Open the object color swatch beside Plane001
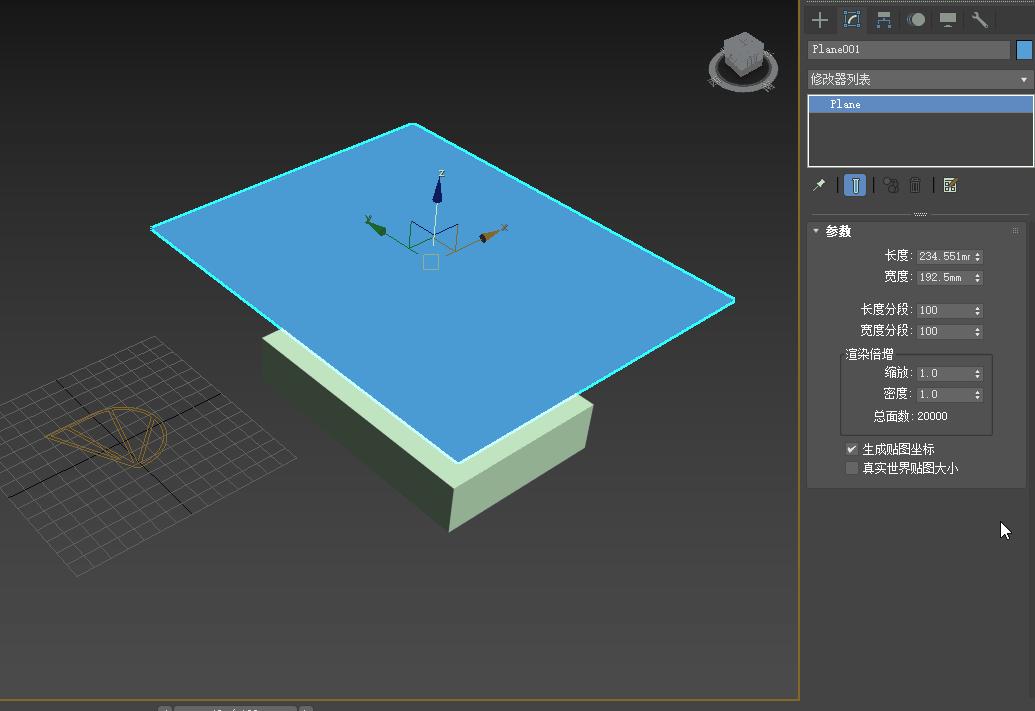Image resolution: width=1035 pixels, height=711 pixels. [x=1024, y=48]
